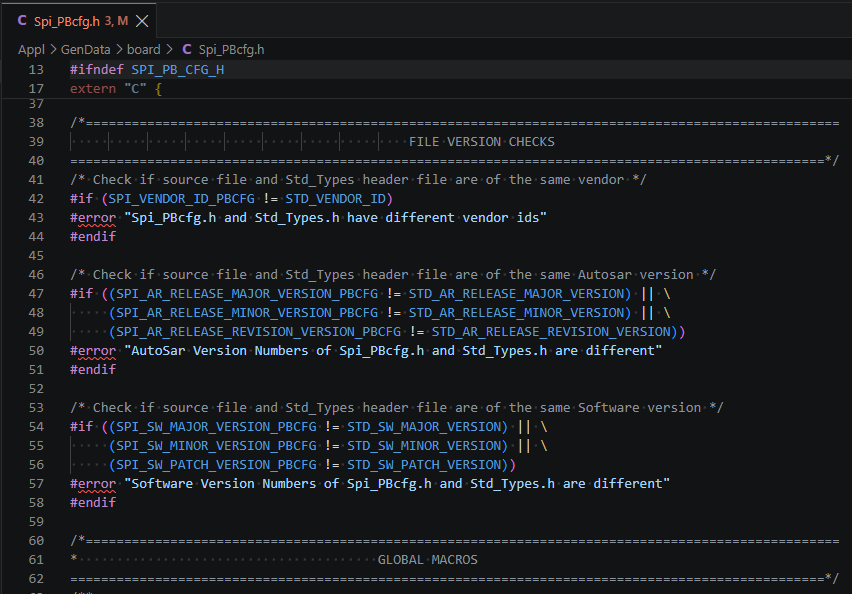Click line number 54 in gutter
This screenshot has width=852, height=594.
click(36, 427)
